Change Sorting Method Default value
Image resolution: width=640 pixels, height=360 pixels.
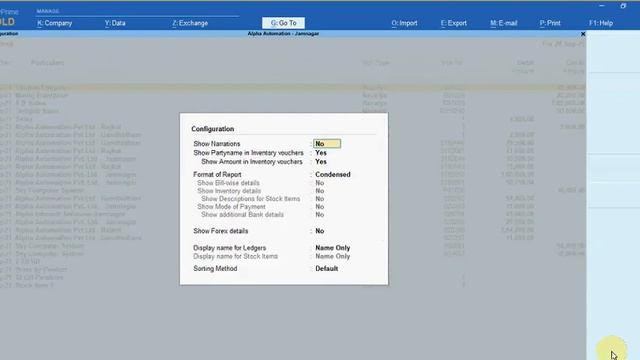pos(327,269)
